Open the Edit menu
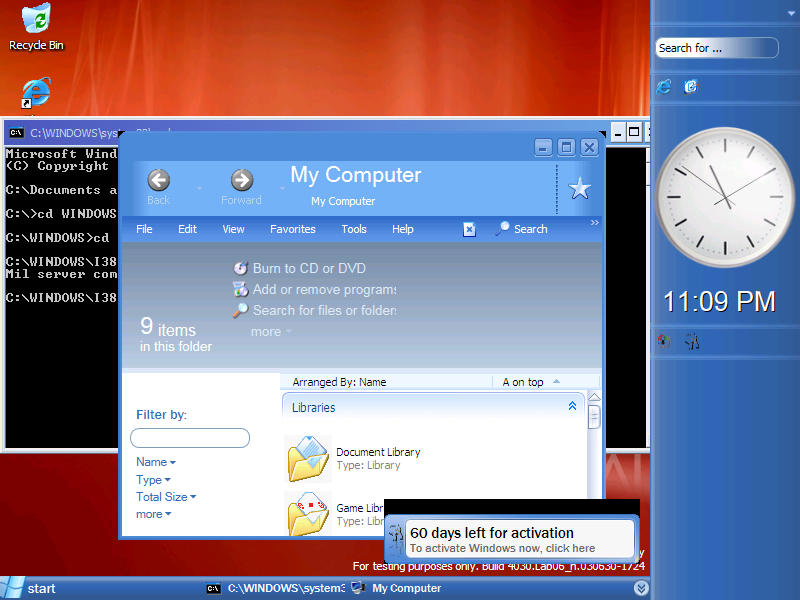 pos(187,230)
